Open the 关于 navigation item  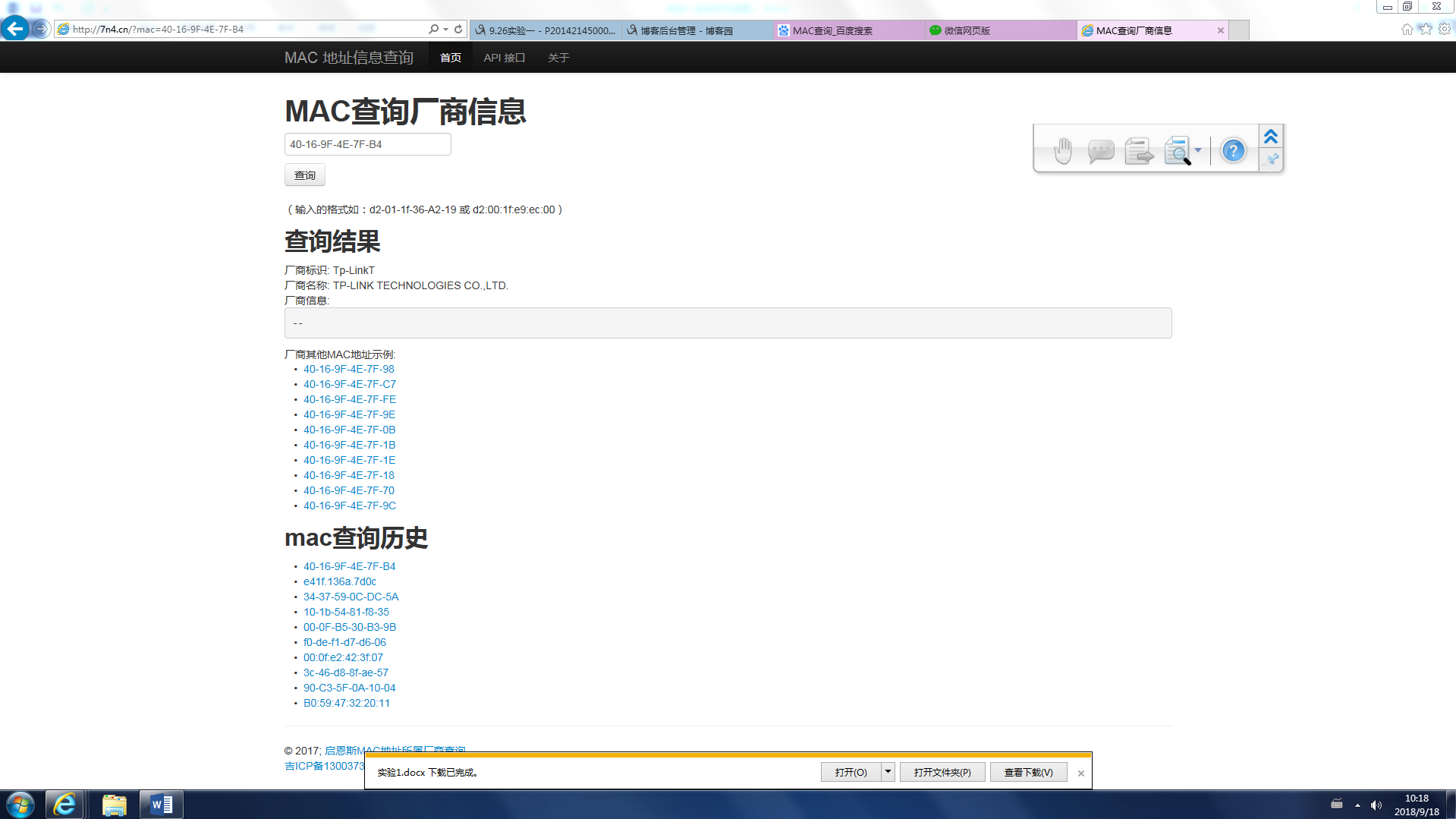point(558,58)
